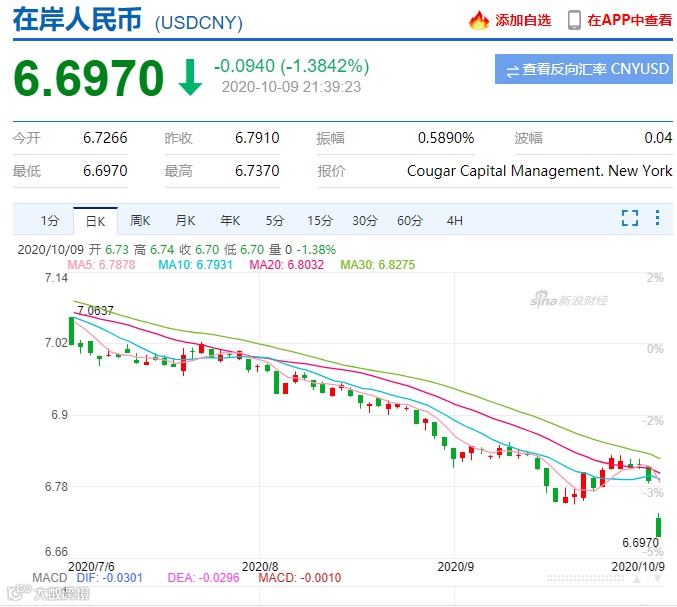Image resolution: width=677 pixels, height=607 pixels.
Task: Click the 在岸人民币 title heading
Action: [77, 20]
